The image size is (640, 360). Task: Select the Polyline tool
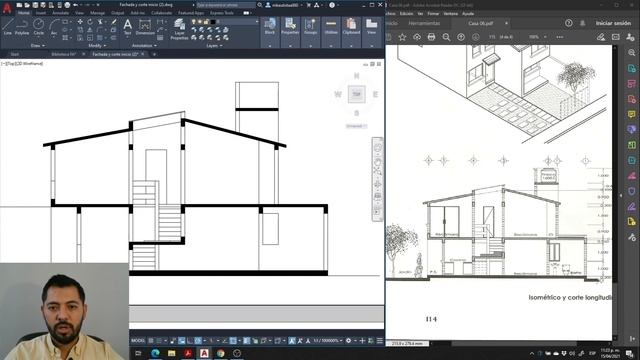[x=22, y=27]
